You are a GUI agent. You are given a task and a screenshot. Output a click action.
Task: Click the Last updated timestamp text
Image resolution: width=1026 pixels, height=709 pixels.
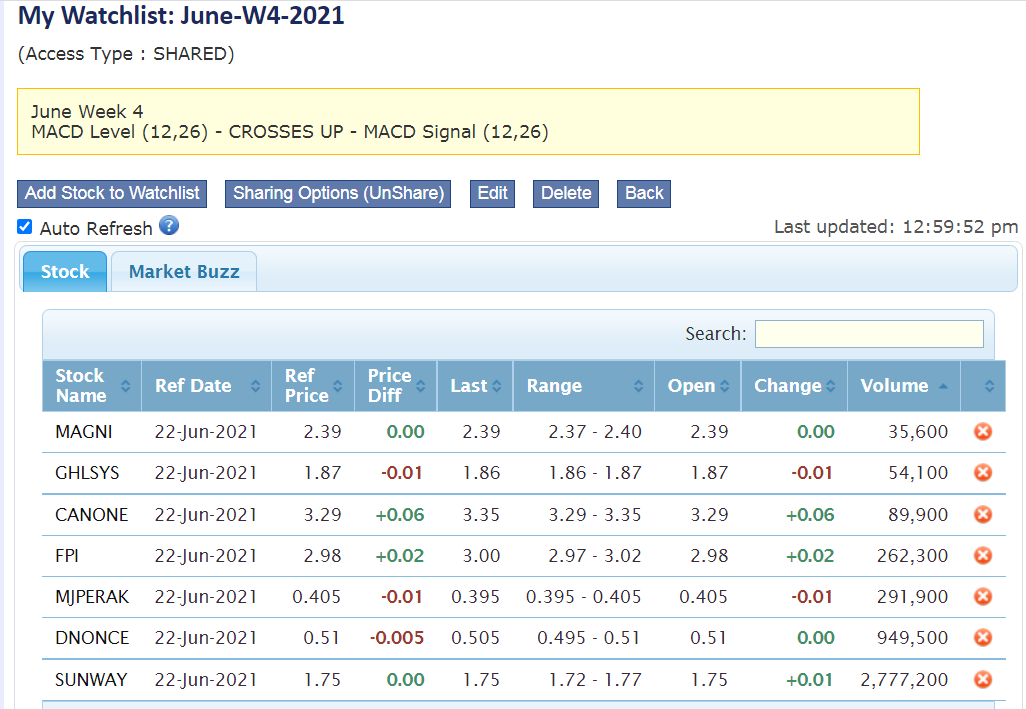896,227
